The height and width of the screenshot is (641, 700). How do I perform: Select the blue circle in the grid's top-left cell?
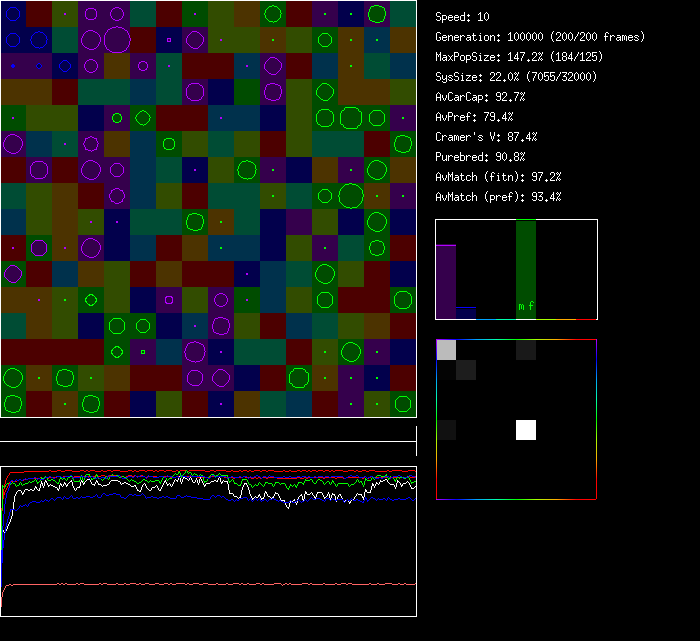tap(13, 14)
